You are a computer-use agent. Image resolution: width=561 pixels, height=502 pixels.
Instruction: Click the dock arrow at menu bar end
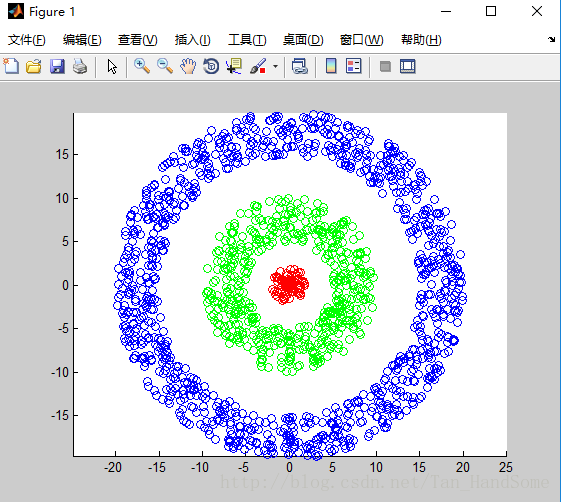tap(551, 39)
